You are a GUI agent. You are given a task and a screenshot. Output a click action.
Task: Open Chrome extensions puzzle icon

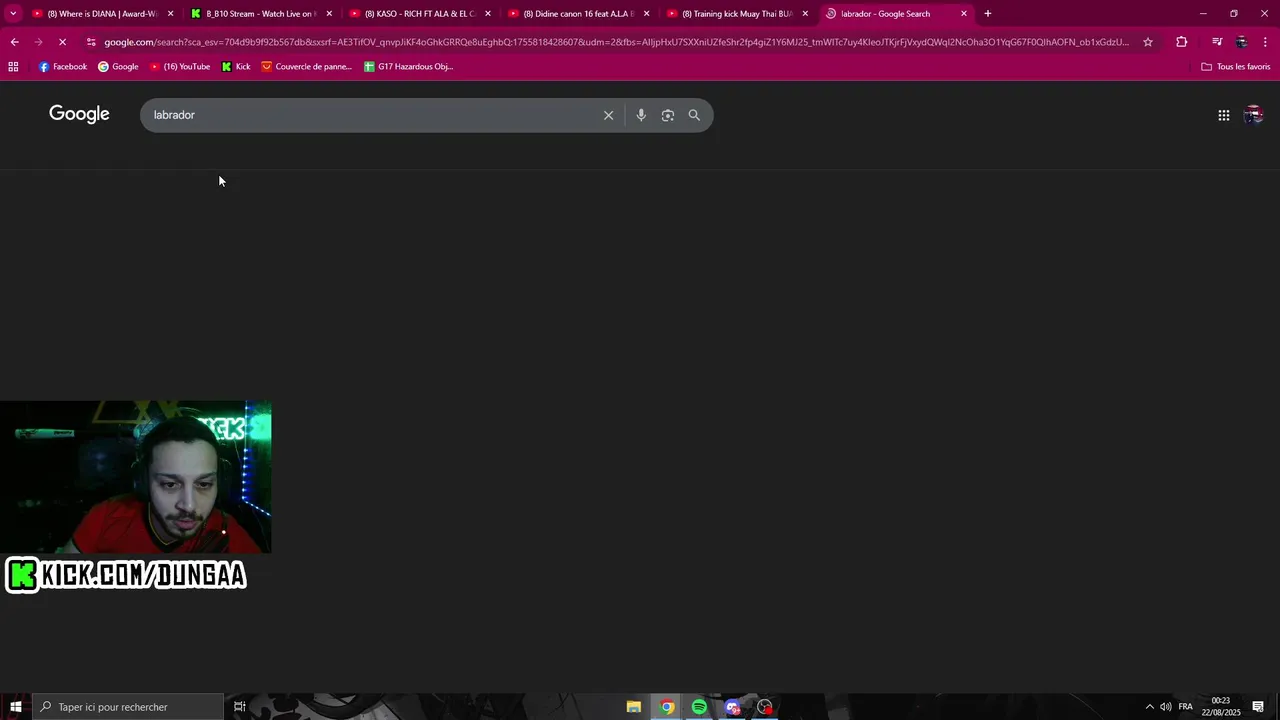click(1182, 42)
